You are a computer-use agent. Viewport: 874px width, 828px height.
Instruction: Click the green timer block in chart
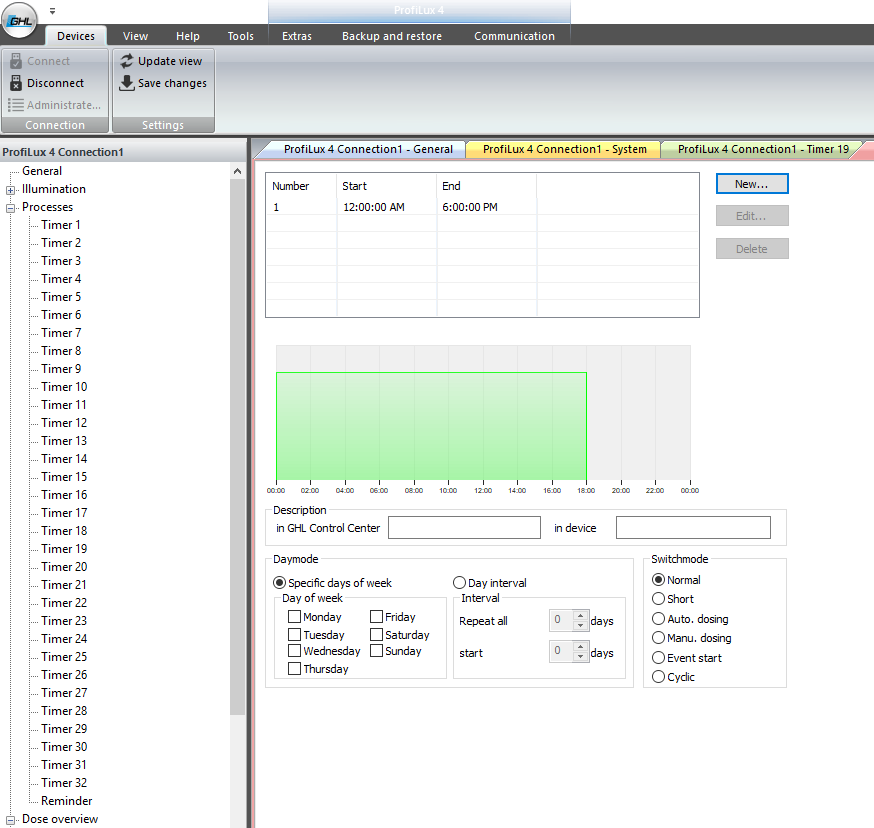(431, 426)
